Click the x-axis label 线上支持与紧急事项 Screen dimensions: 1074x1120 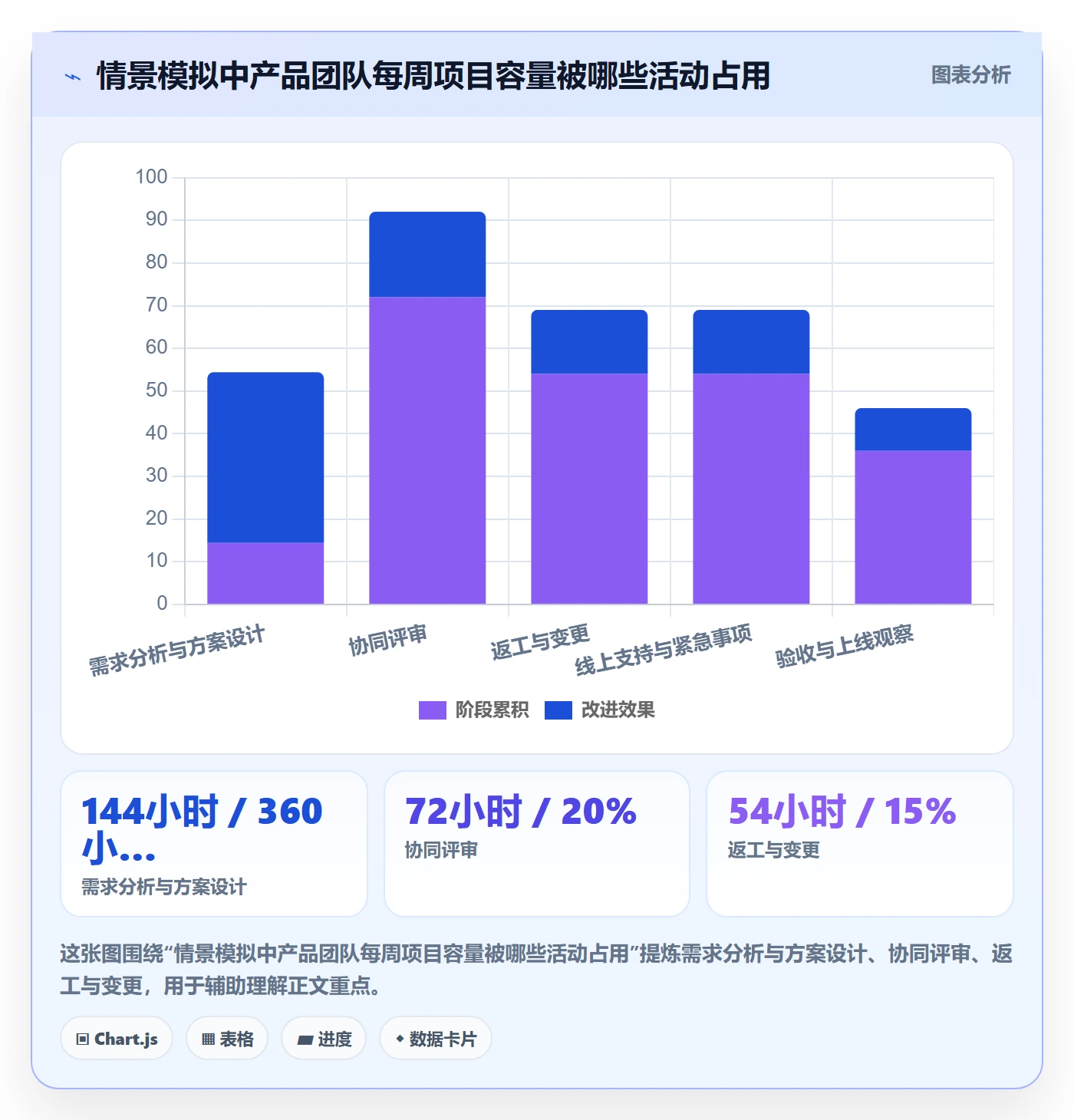664,651
